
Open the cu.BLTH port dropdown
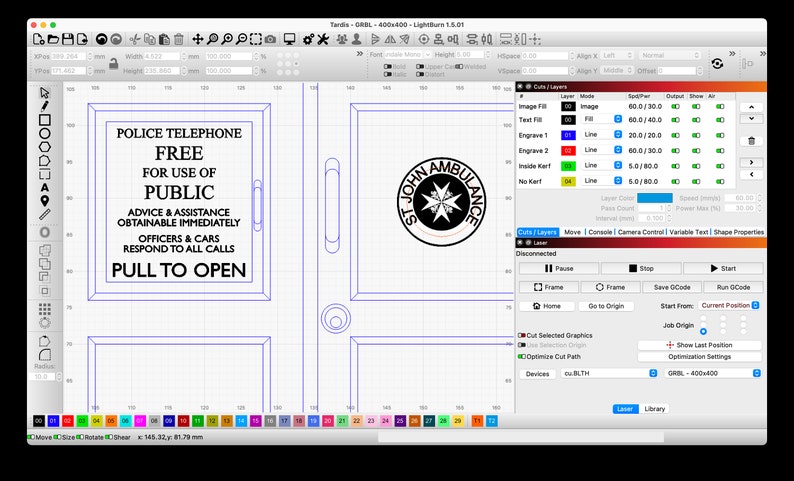(609, 373)
